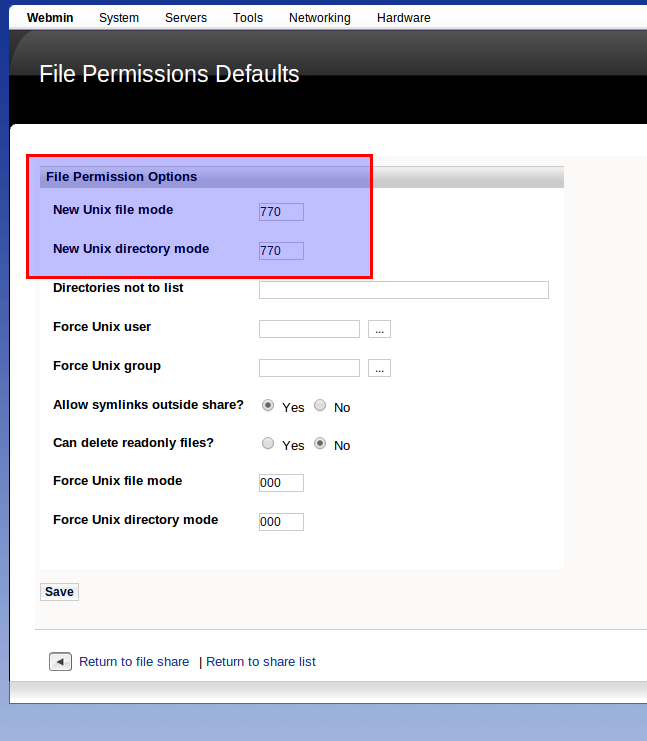The width and height of the screenshot is (647, 741).
Task: Select Yes for Allow symlinks outside share
Action: 268,406
